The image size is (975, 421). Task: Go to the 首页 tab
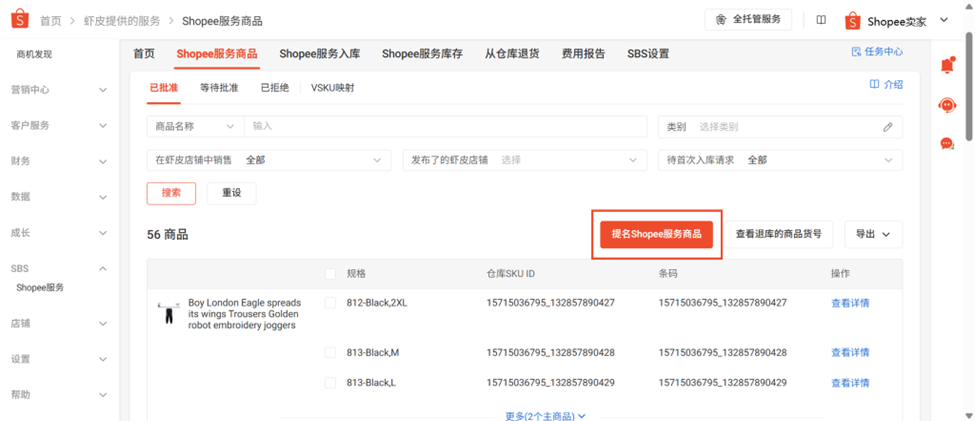point(144,53)
